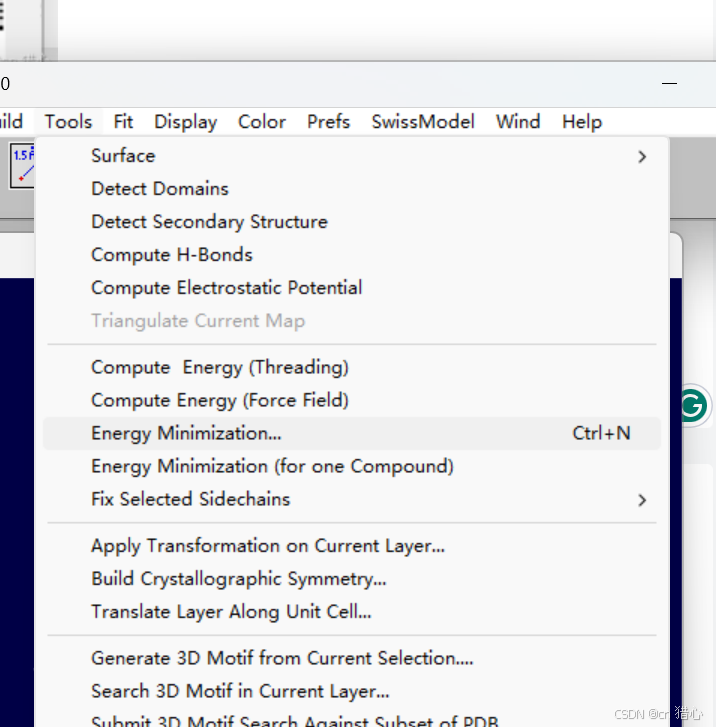Open the Fit menu

click(x=123, y=122)
